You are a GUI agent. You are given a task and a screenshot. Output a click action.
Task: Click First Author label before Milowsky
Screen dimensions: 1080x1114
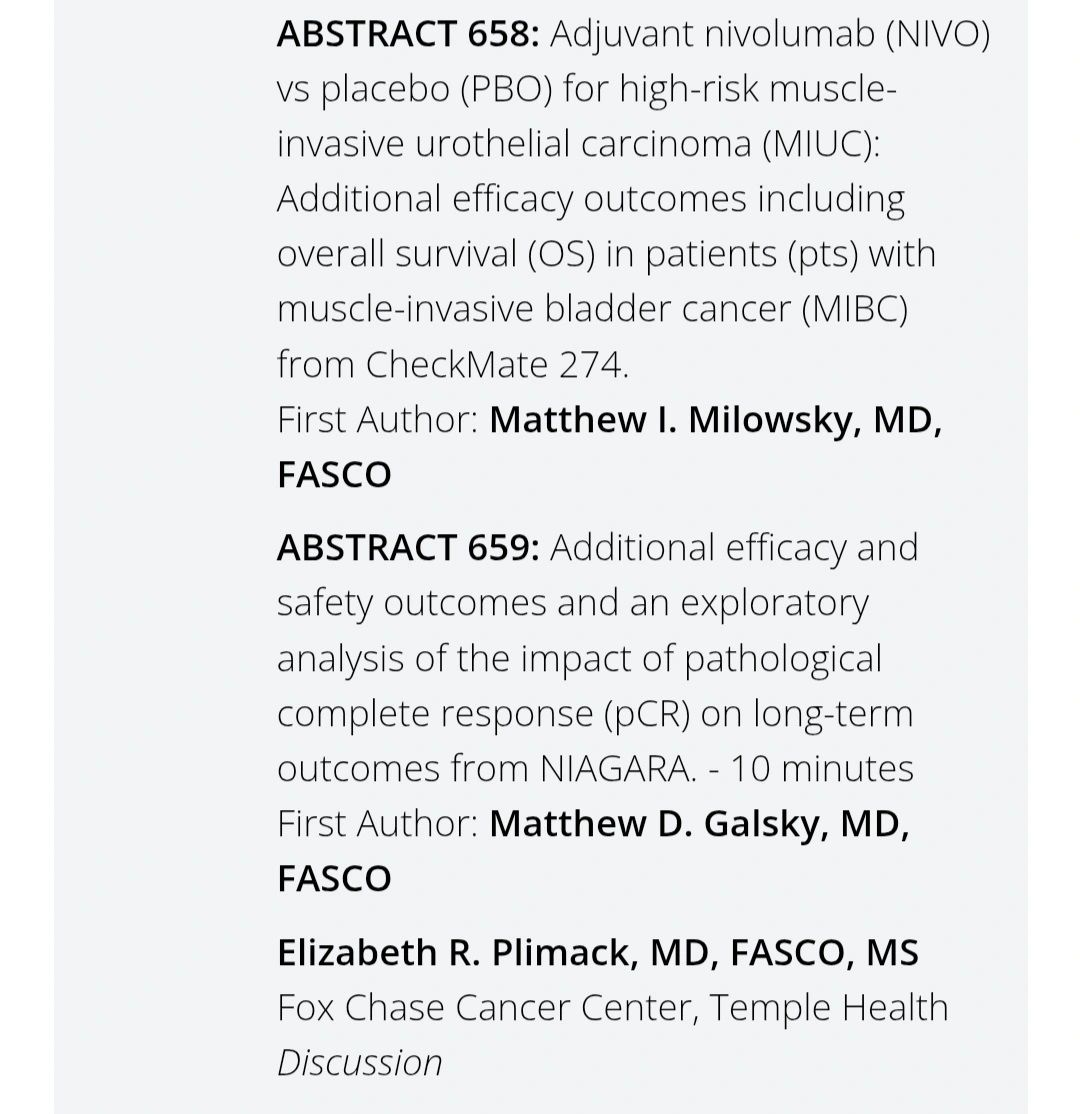coord(378,420)
